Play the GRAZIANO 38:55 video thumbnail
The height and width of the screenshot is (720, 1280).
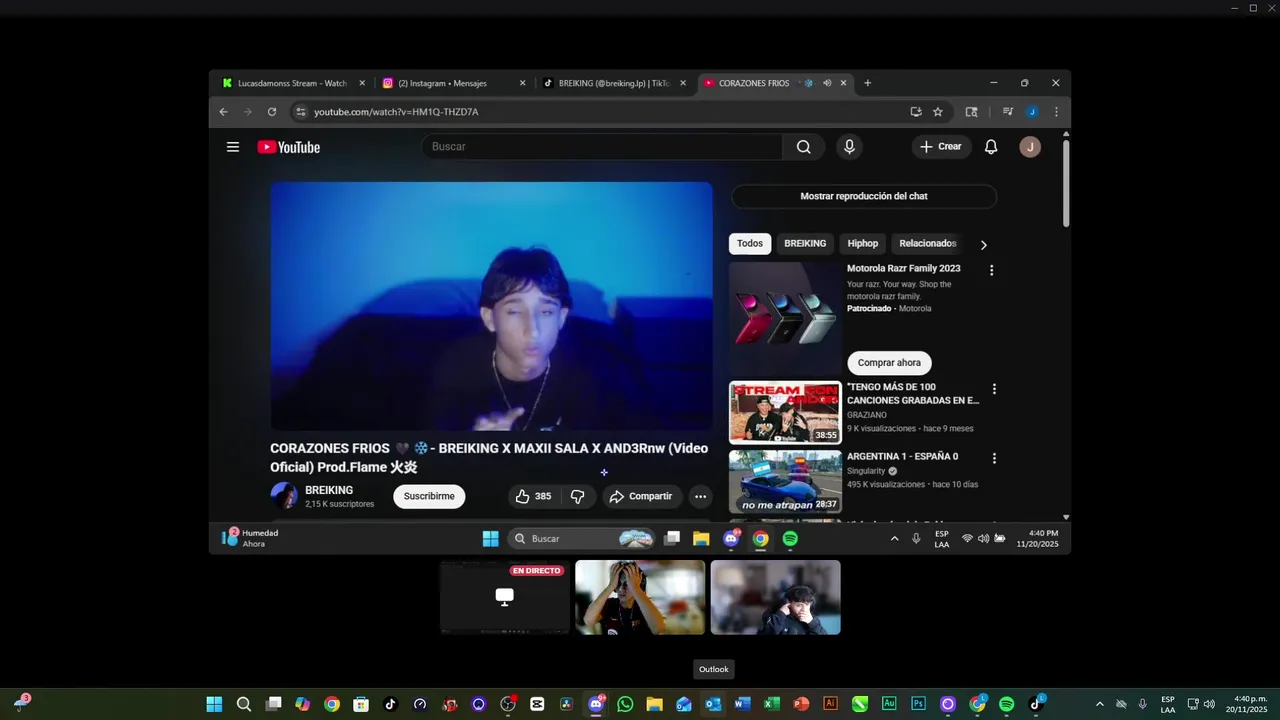pos(785,412)
